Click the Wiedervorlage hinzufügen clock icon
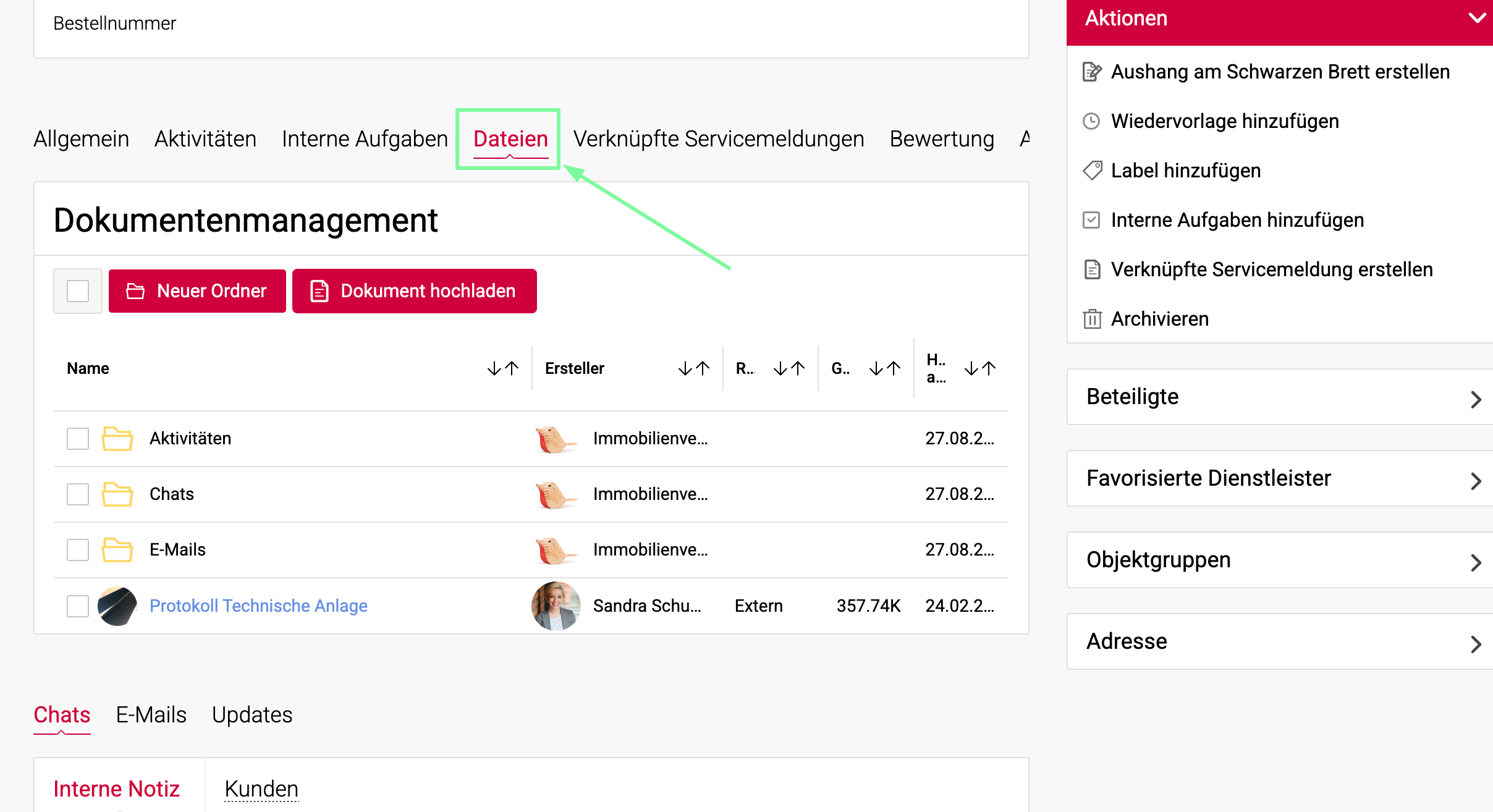Screen dimensions: 1493x812 pyautogui.click(x=1092, y=121)
